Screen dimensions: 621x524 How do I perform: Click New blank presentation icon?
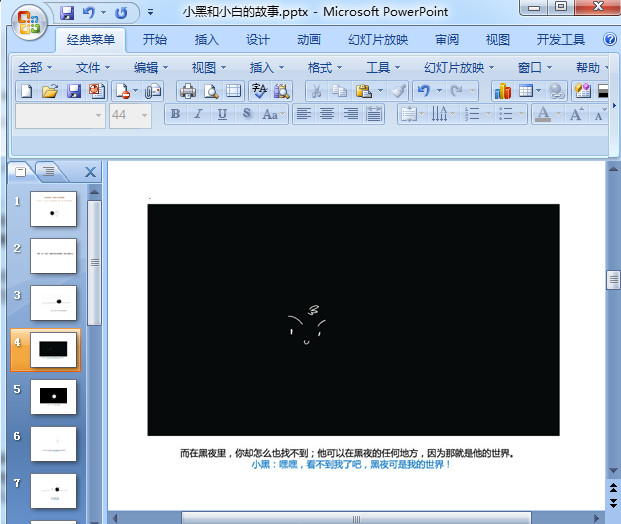coord(27,91)
